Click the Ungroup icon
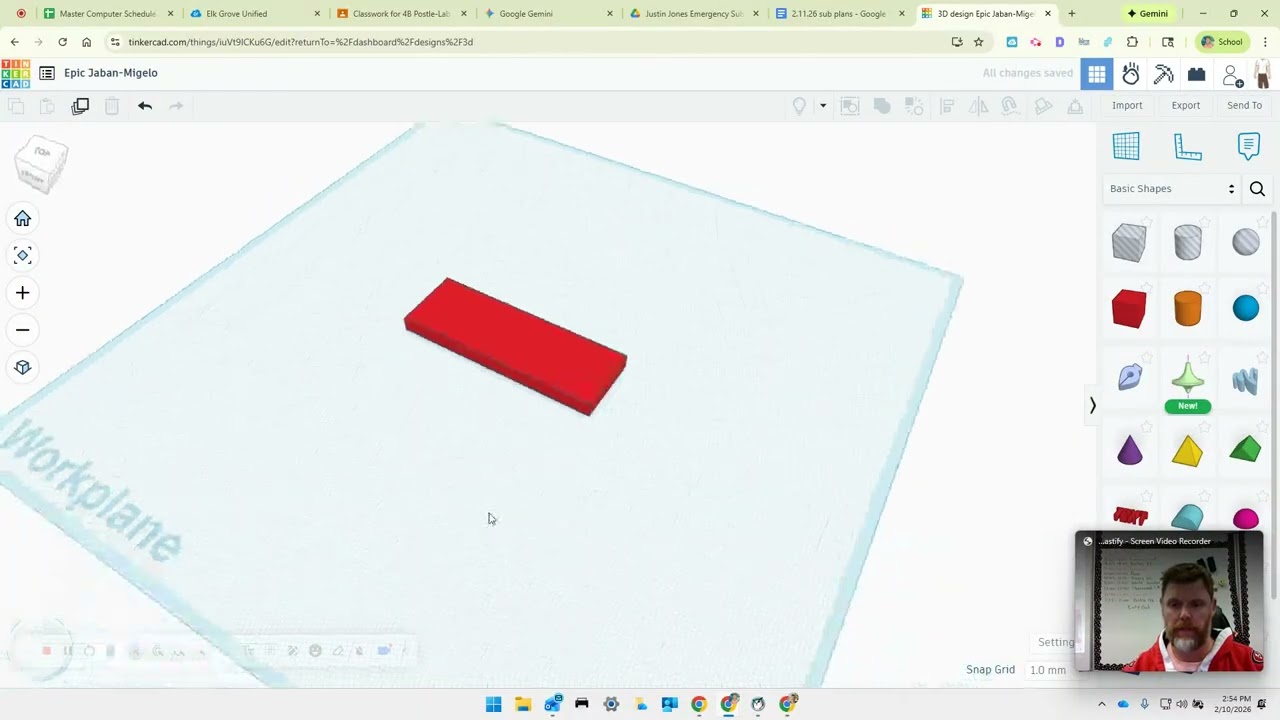Image resolution: width=1280 pixels, height=720 pixels. tap(914, 106)
